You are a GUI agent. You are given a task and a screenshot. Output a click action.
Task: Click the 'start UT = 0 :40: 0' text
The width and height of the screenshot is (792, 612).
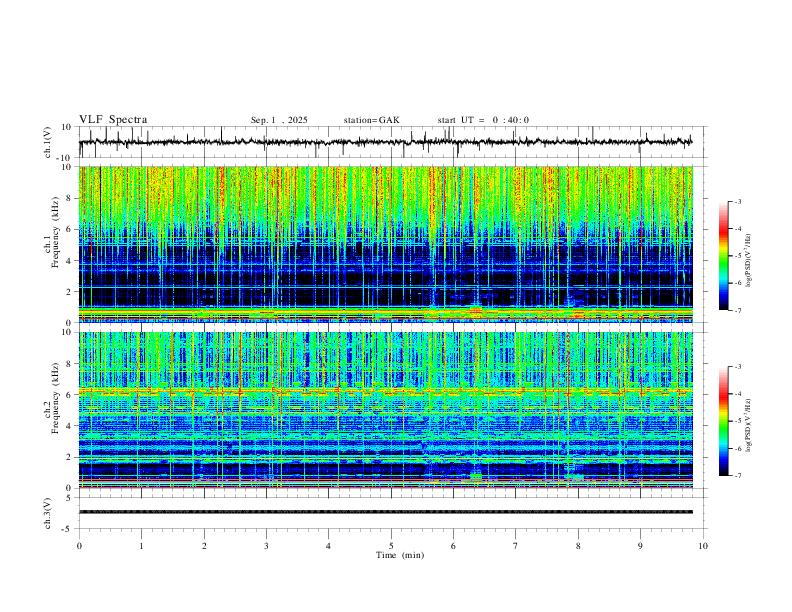[483, 120]
